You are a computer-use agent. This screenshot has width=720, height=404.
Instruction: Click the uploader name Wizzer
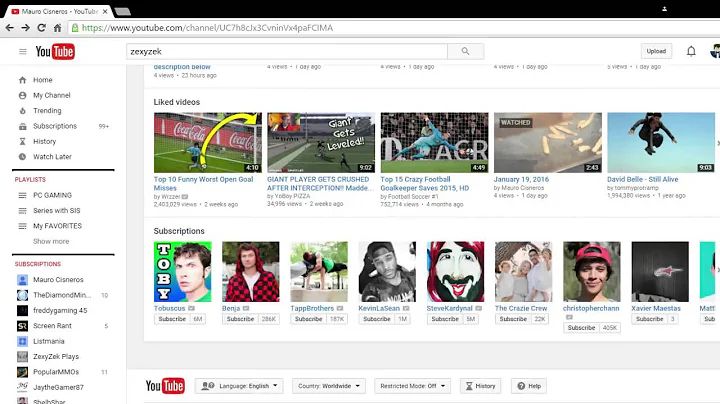pyautogui.click(x=170, y=197)
